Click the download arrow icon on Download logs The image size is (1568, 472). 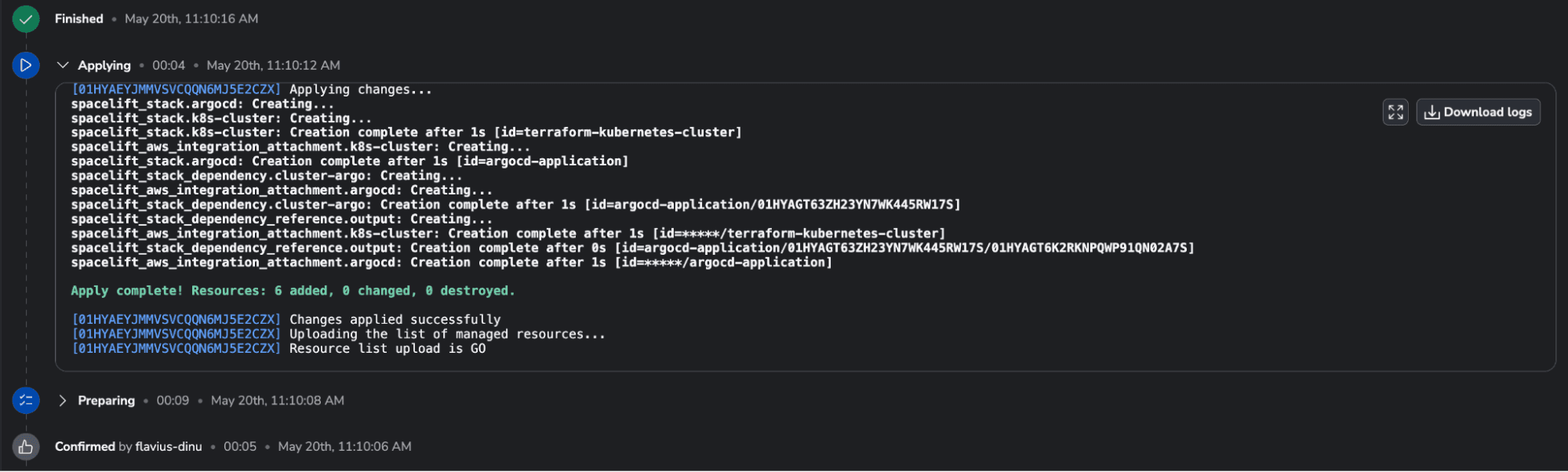(x=1432, y=112)
